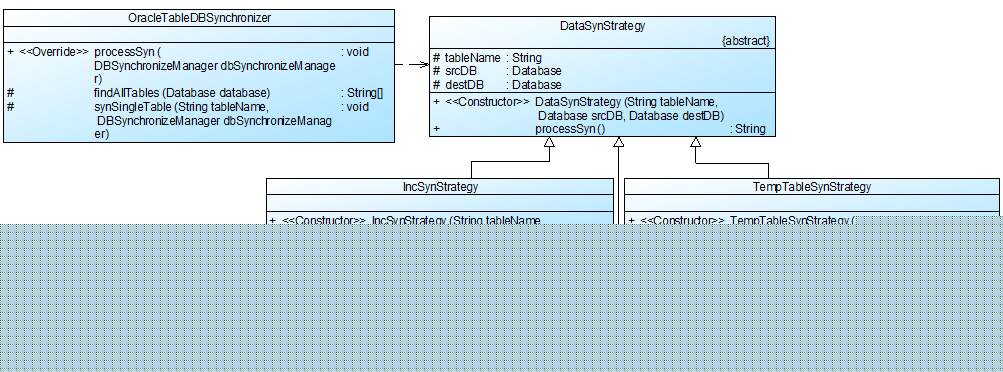Select the TempTableSynStrategy class title

[812, 187]
